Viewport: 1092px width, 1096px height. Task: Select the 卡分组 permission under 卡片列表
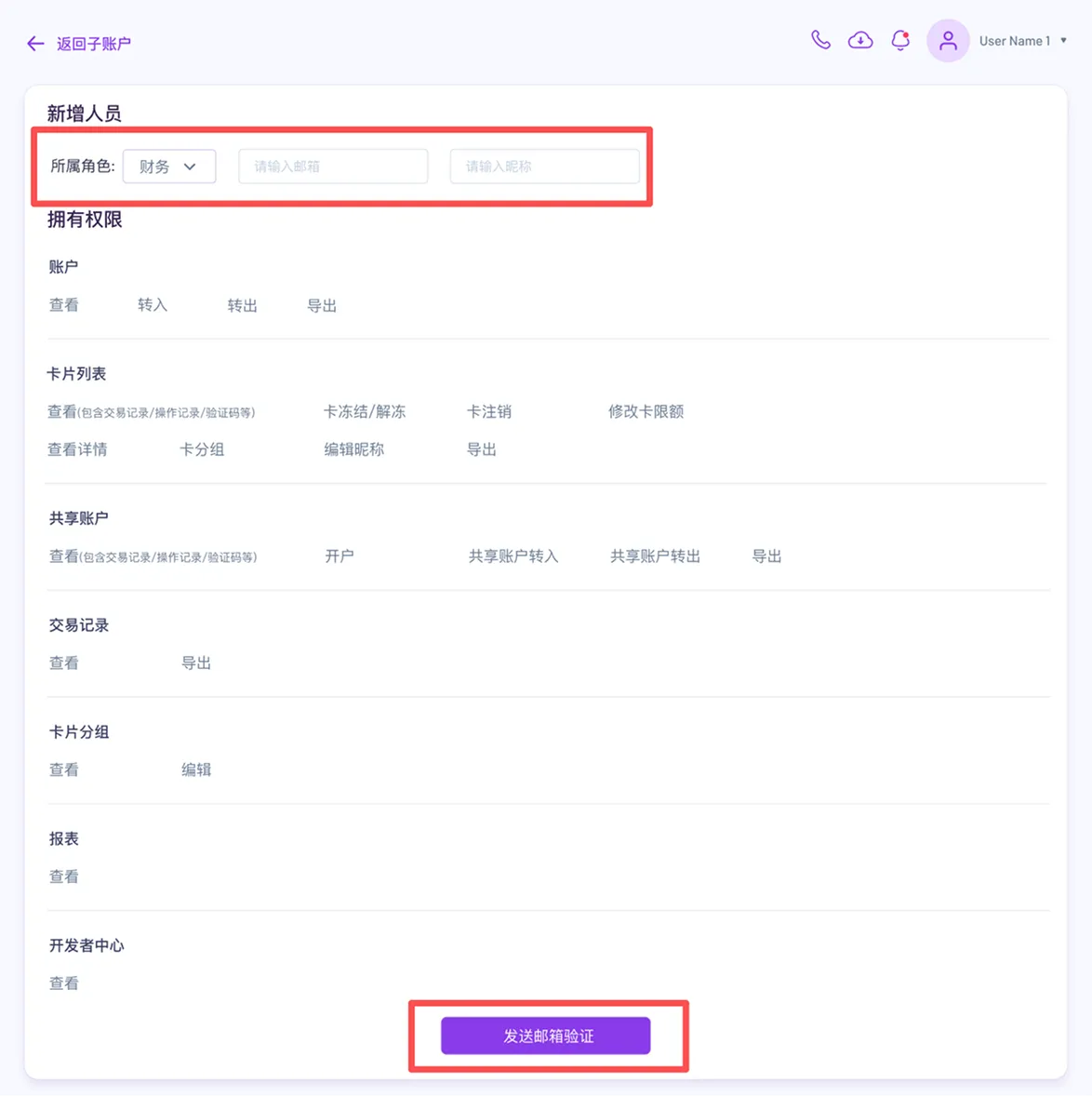(x=202, y=449)
